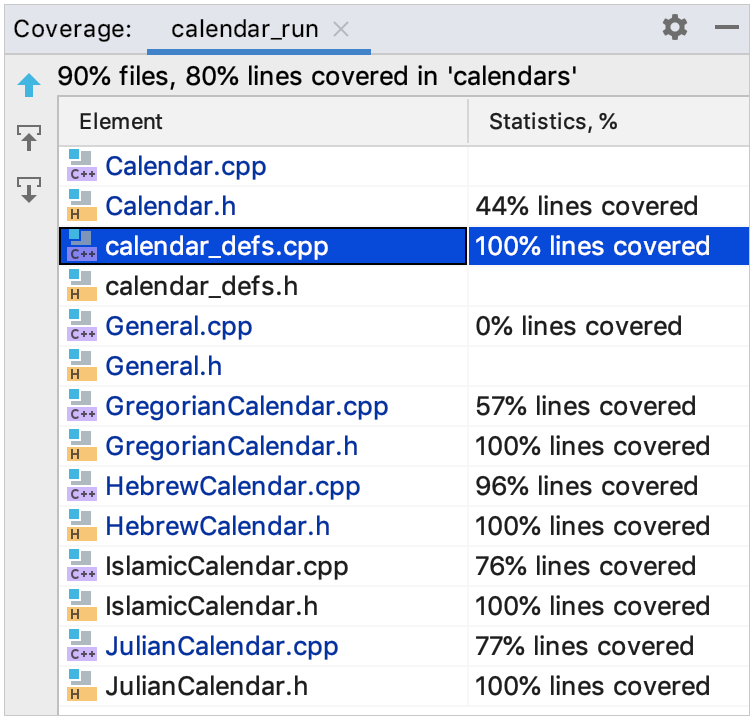The image size is (755, 718).
Task: Sort by the Statistics, % column header
Action: [x=553, y=122]
